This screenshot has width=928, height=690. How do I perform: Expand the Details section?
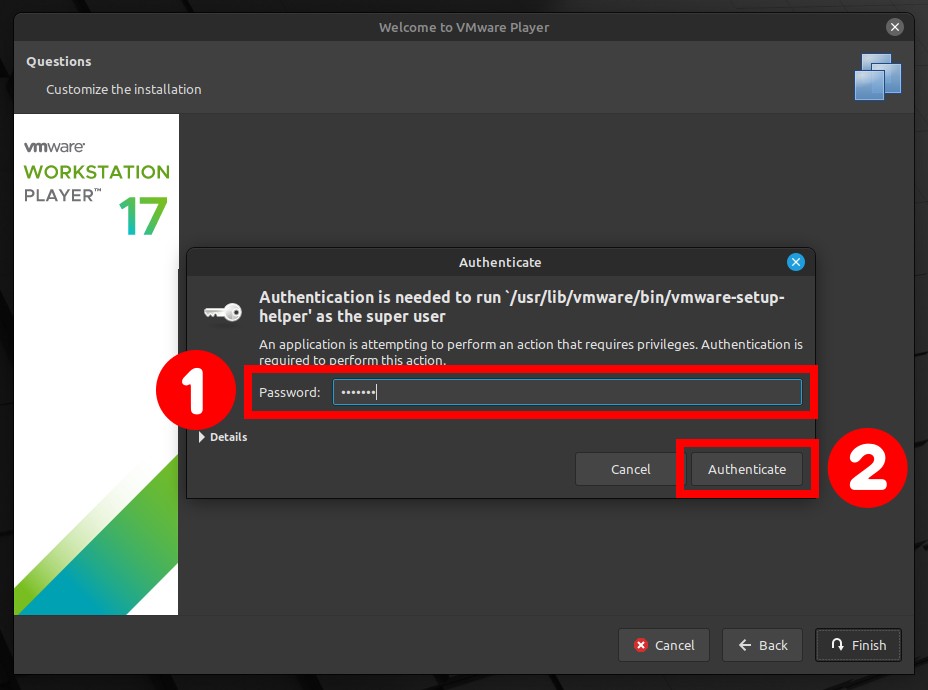pyautogui.click(x=223, y=437)
